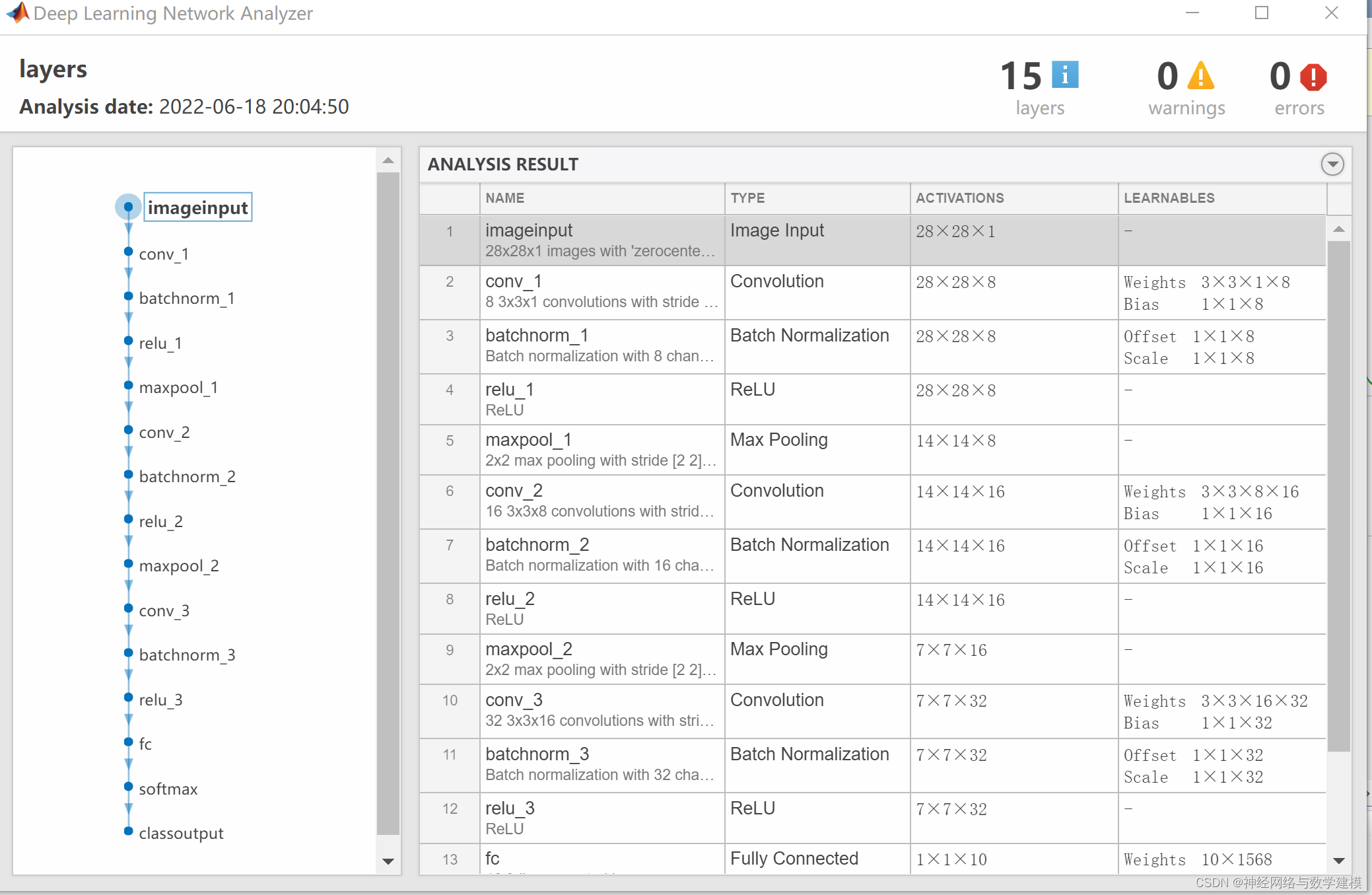Click the ACTIVATIONS column header
Screen dimensions: 1372x895
tap(959, 198)
